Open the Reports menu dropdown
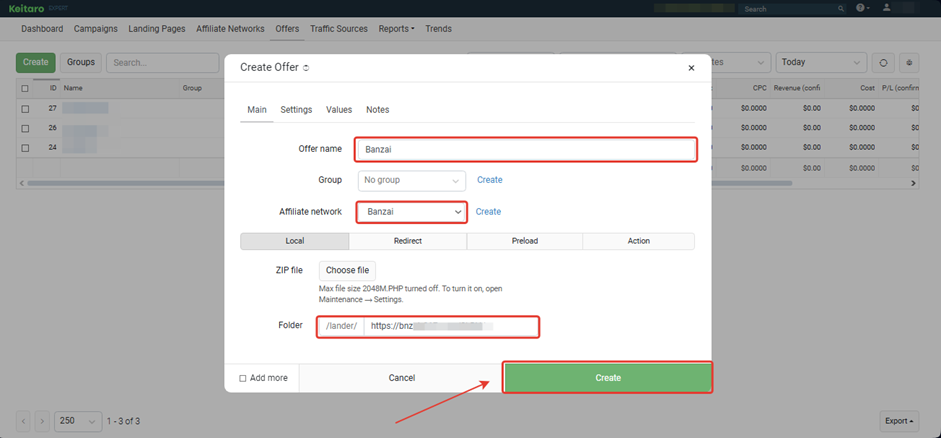The width and height of the screenshot is (941, 438). pyautogui.click(x=396, y=29)
